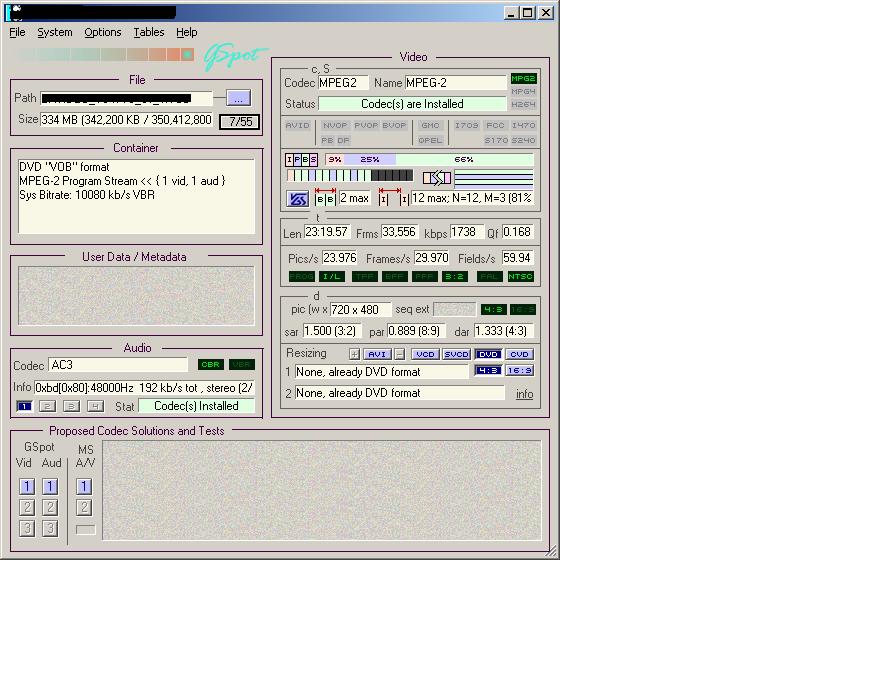The image size is (887, 683).
Task: Click the 23.976 Pics/s value
Action: pos(339,258)
